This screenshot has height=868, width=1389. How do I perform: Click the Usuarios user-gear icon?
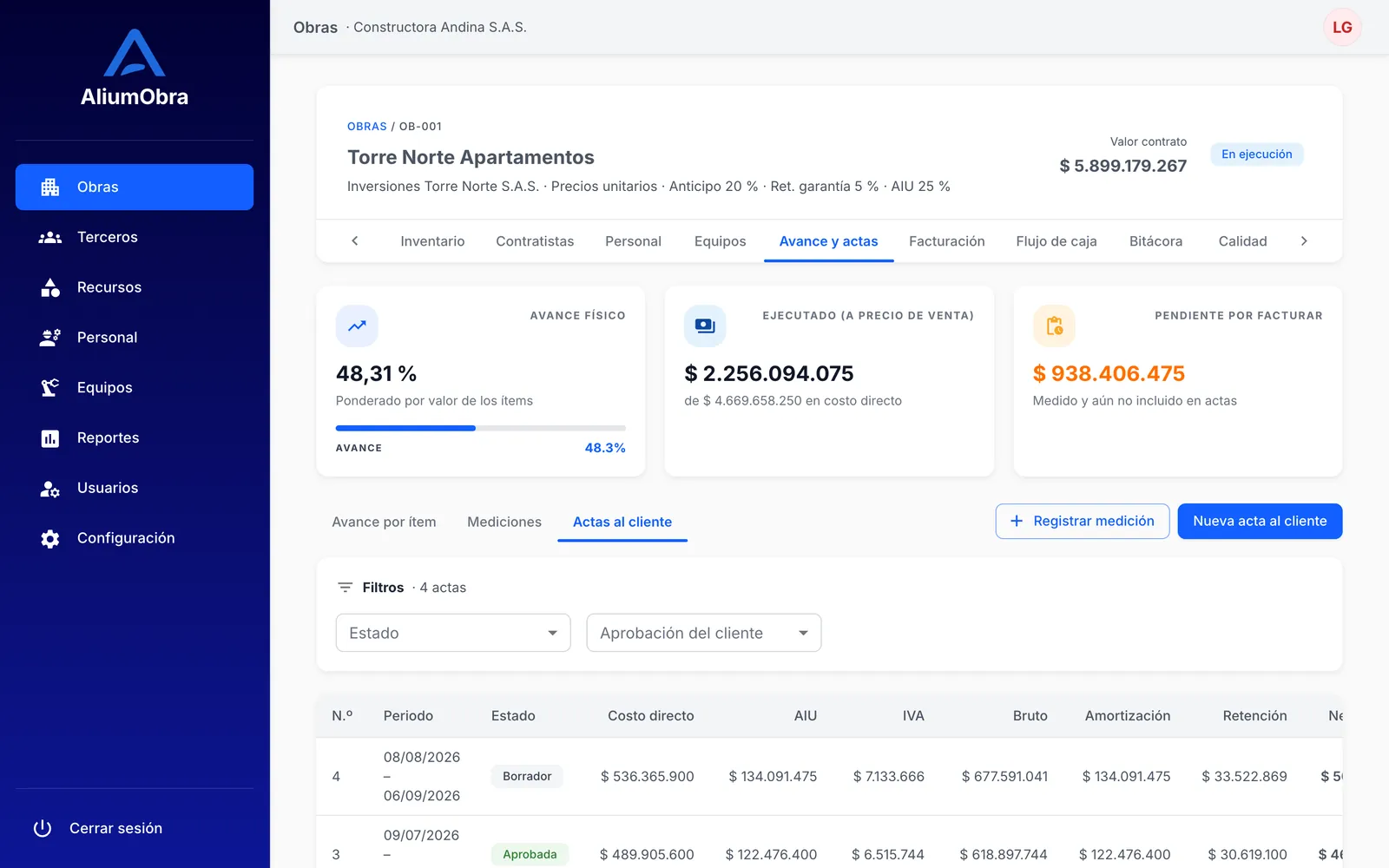click(50, 489)
